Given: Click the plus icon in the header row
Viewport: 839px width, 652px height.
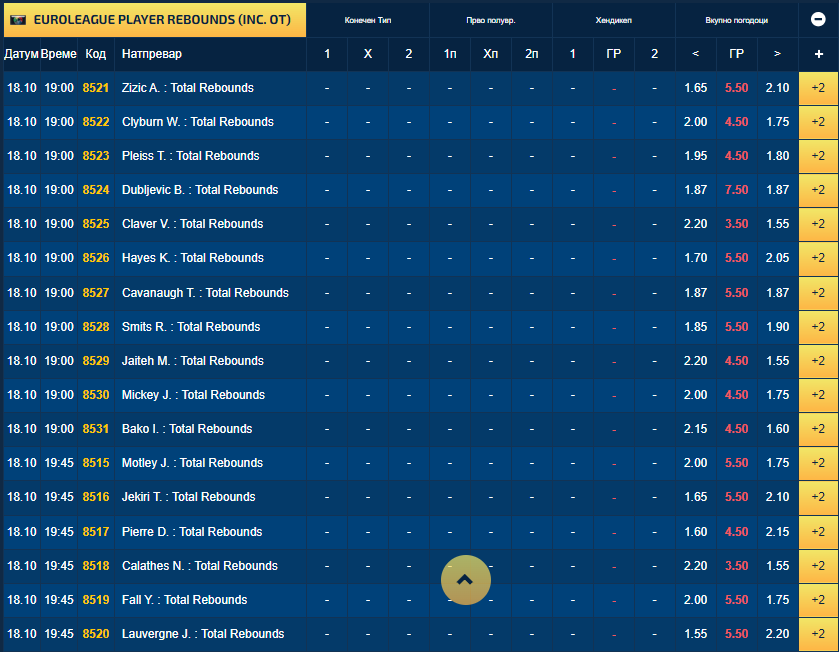Looking at the screenshot, I should pyautogui.click(x=818, y=54).
